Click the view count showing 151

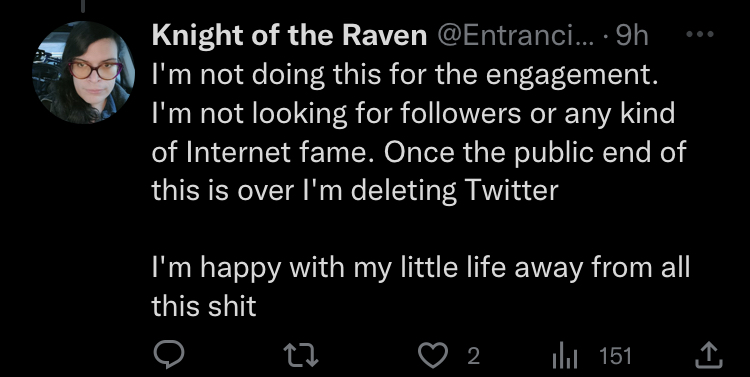[x=615, y=356]
